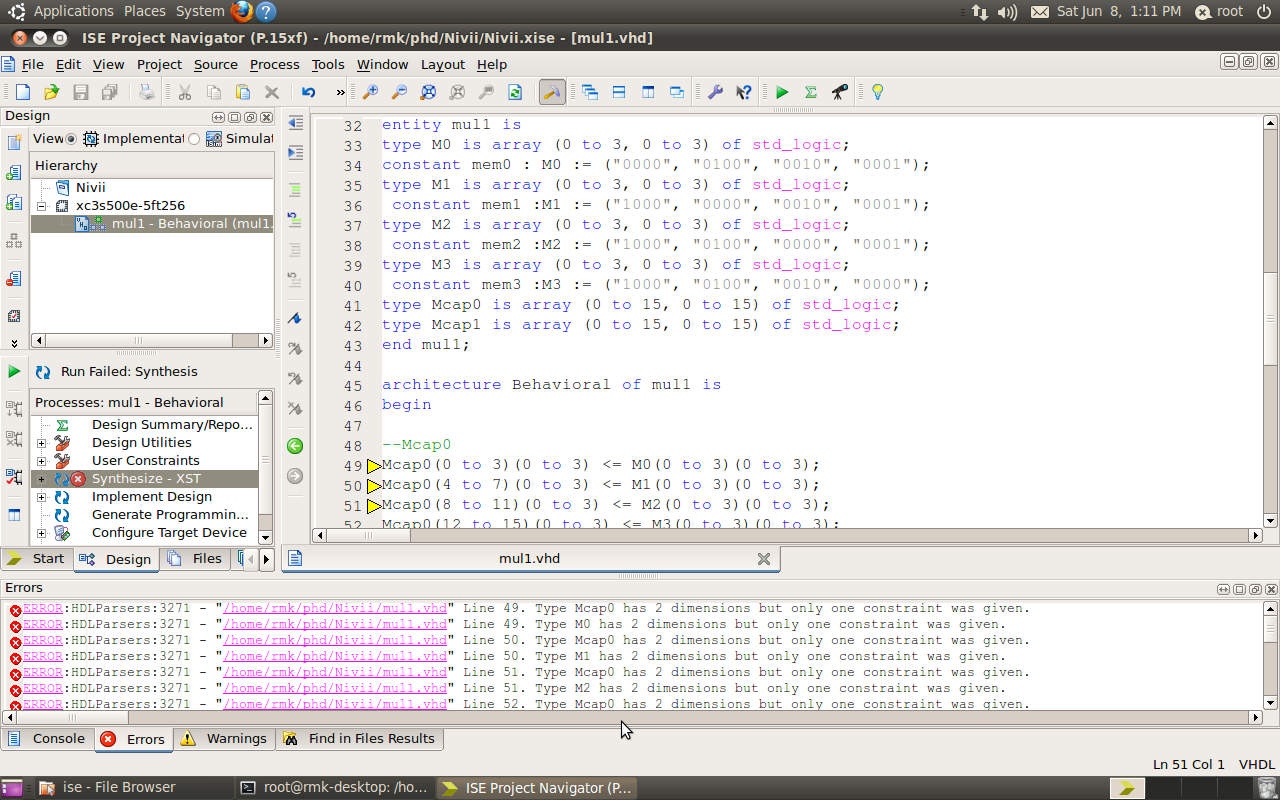Open the Design Summary sigma toolbar icon
Viewport: 1280px width, 800px height.
click(811, 92)
